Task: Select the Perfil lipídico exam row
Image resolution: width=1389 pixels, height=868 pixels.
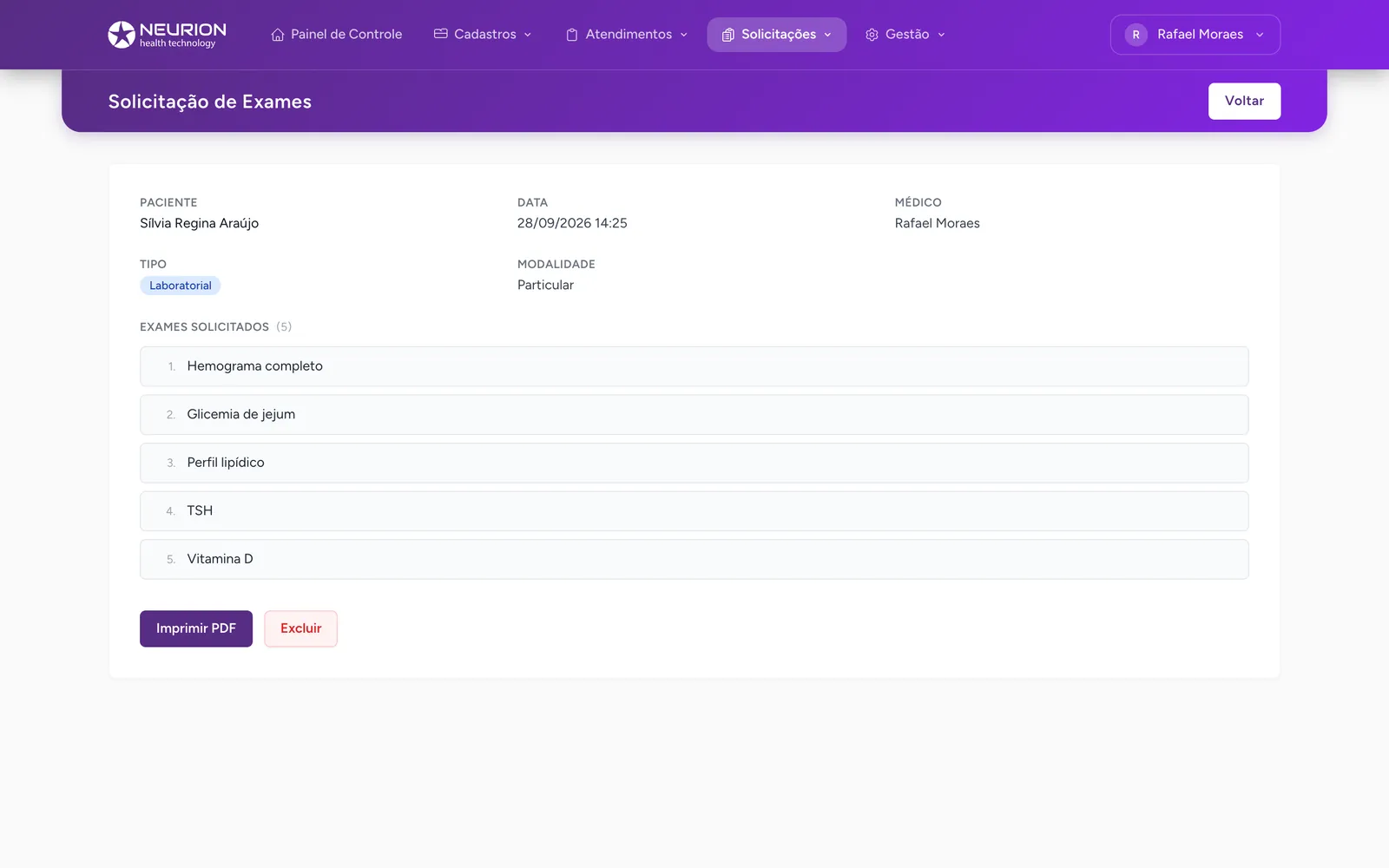Action: point(694,463)
